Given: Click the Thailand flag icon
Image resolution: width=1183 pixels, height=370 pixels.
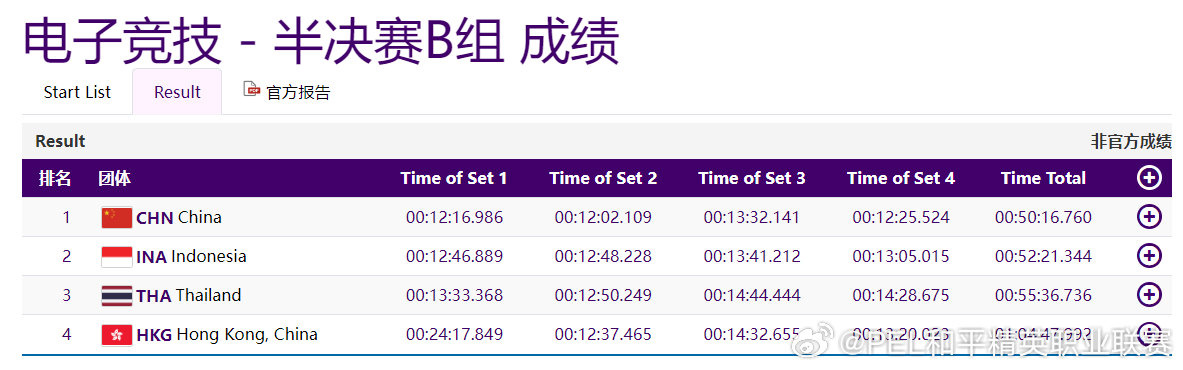Looking at the screenshot, I should [x=117, y=296].
